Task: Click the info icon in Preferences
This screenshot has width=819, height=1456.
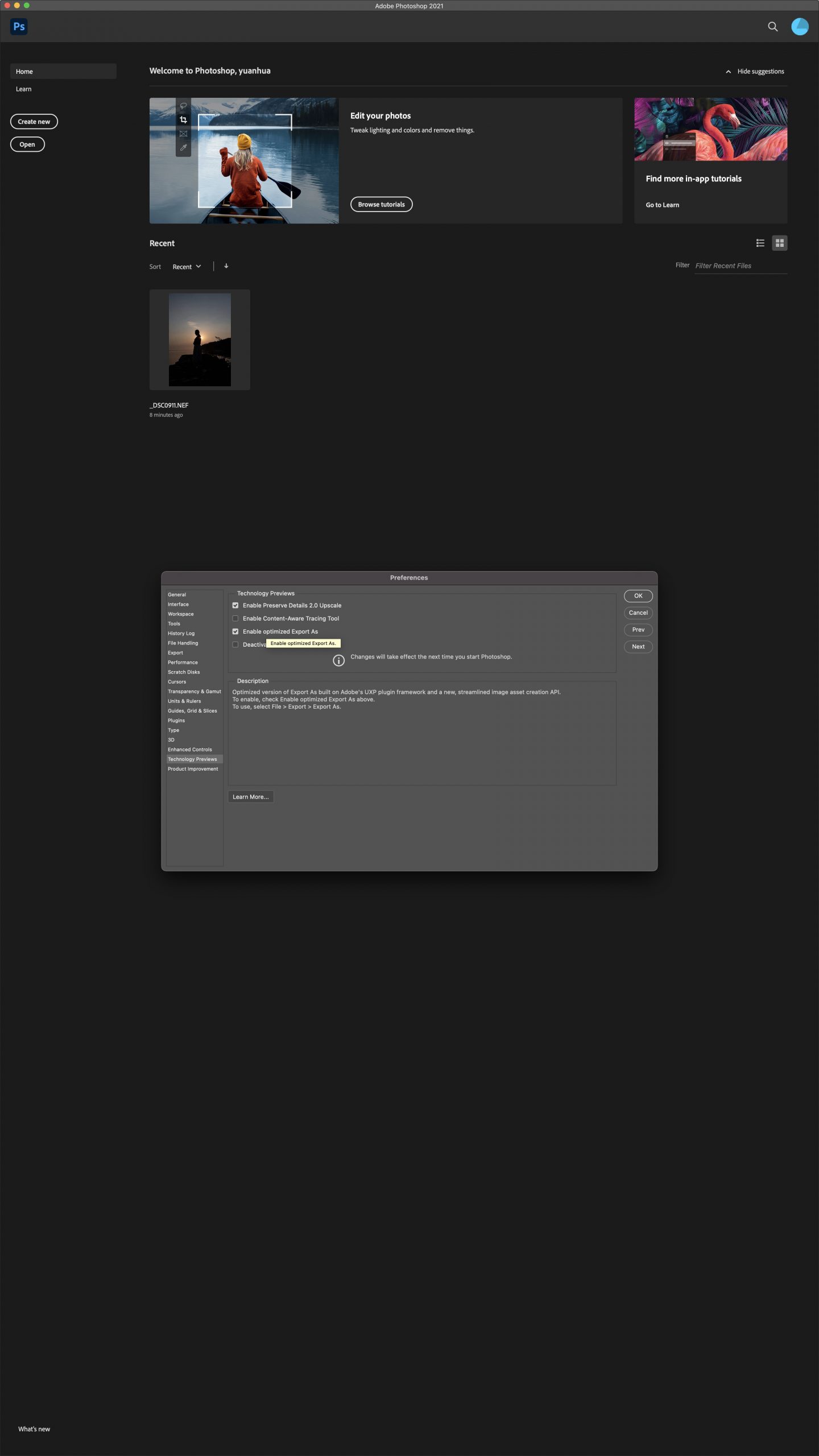Action: pos(338,660)
